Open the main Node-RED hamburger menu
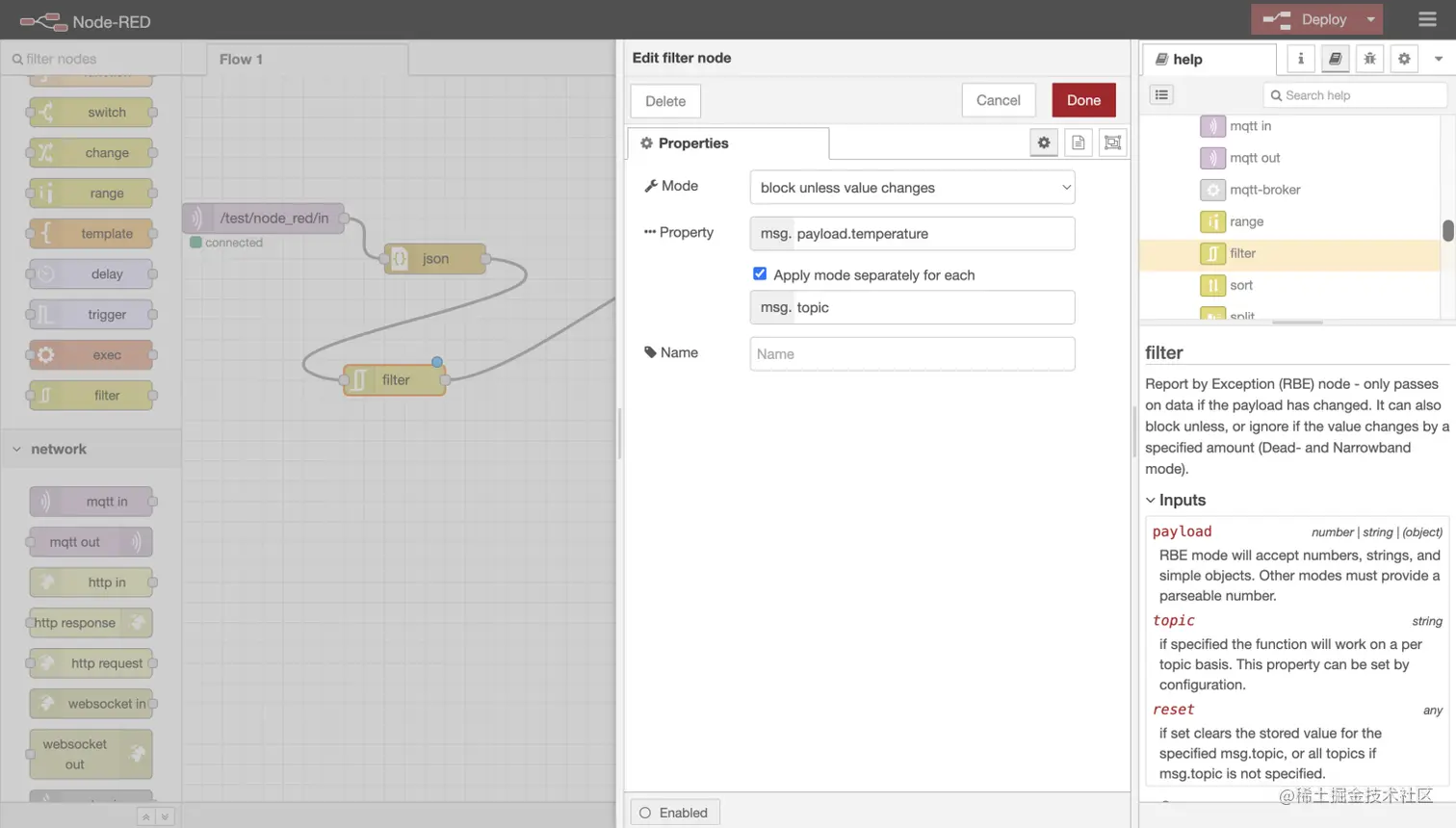 [1426, 19]
